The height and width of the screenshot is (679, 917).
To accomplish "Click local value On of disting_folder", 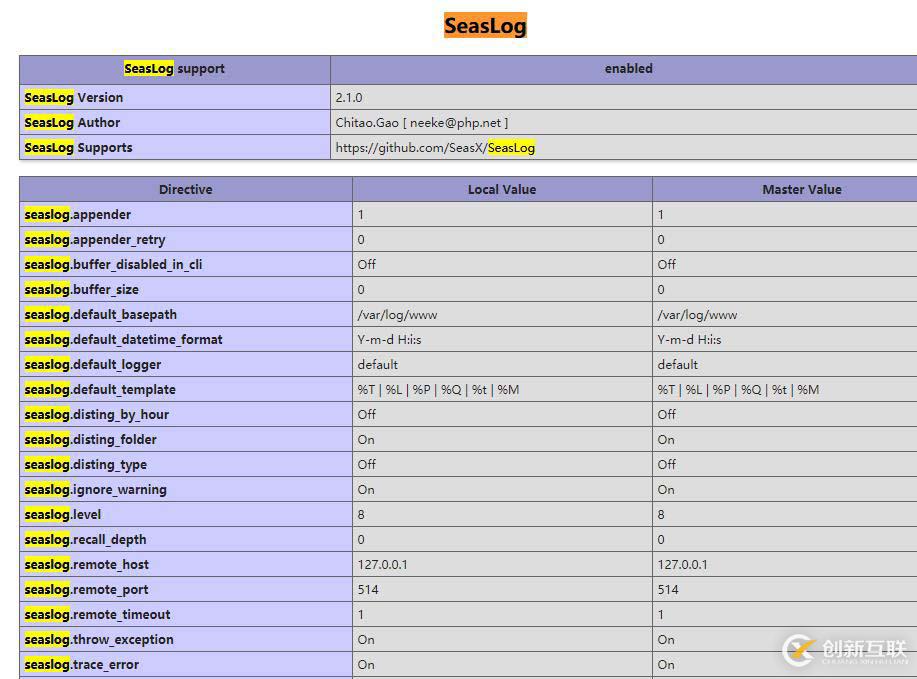I will pyautogui.click(x=366, y=440).
